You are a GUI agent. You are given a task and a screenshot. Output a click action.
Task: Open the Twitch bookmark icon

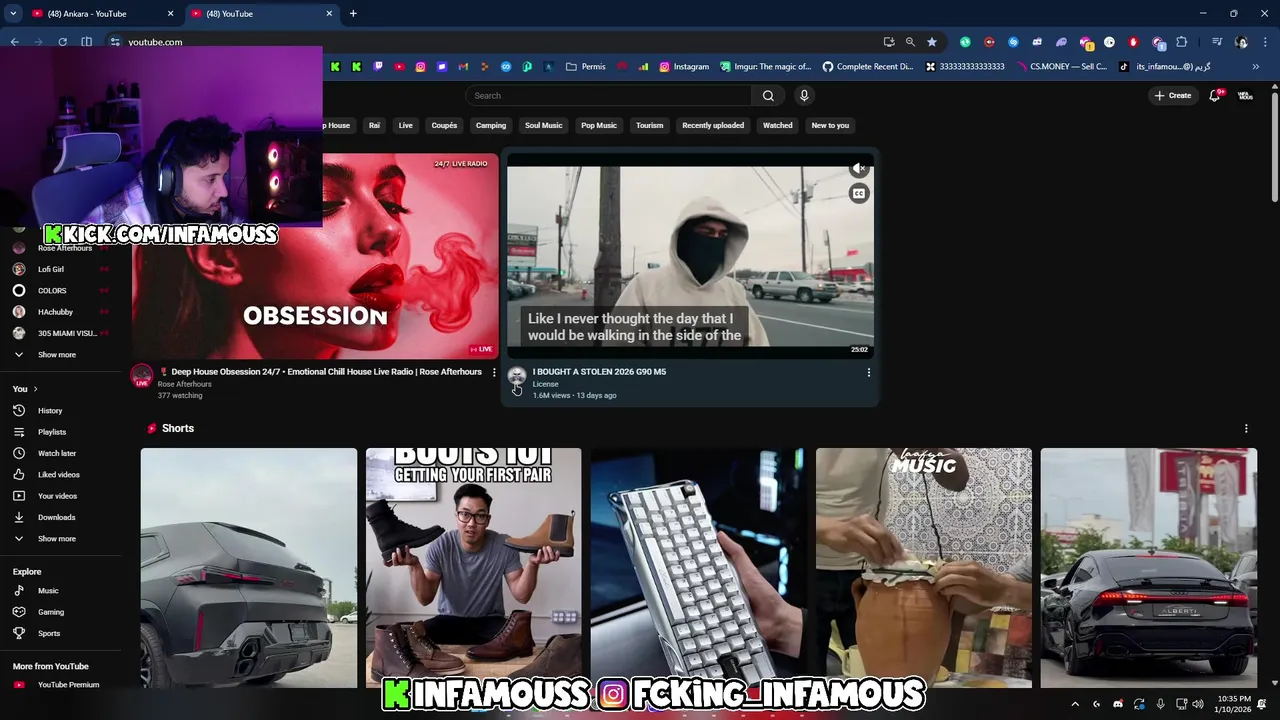378,67
